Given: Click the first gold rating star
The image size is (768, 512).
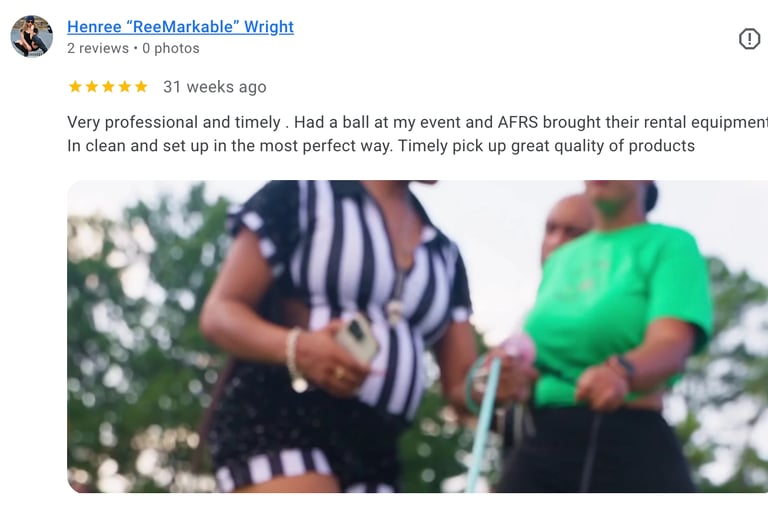Looking at the screenshot, I should click(x=75, y=87).
